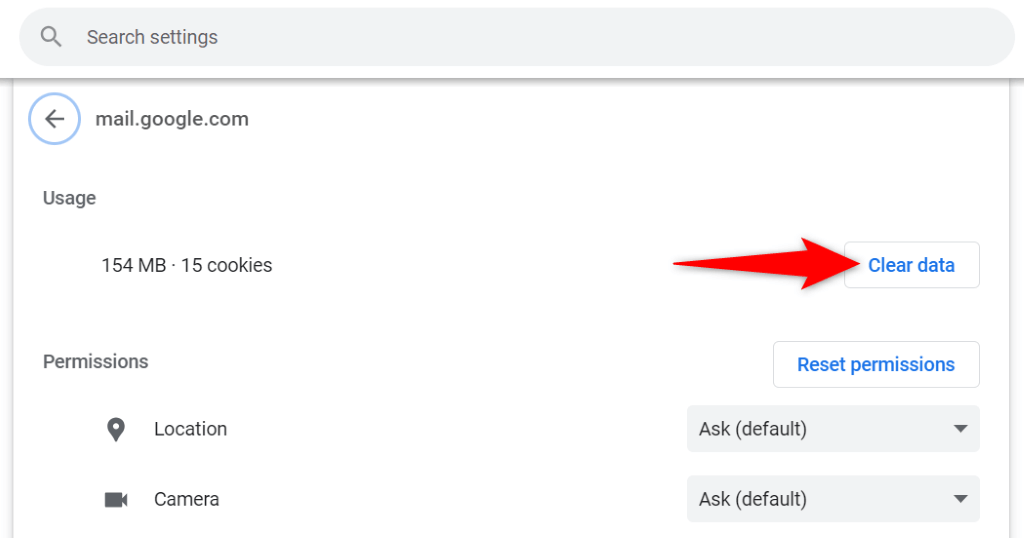Click the Location pin icon
This screenshot has width=1024, height=538.
pyautogui.click(x=116, y=429)
